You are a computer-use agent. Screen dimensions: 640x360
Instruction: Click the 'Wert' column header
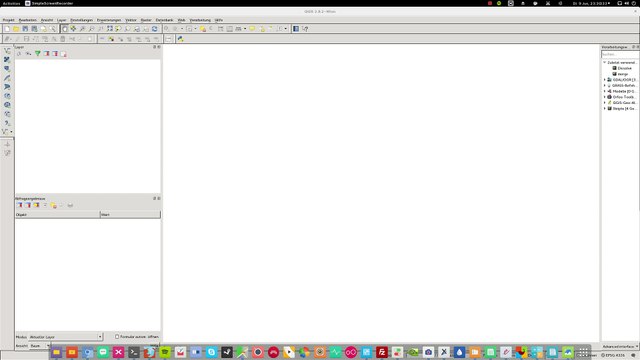130,215
